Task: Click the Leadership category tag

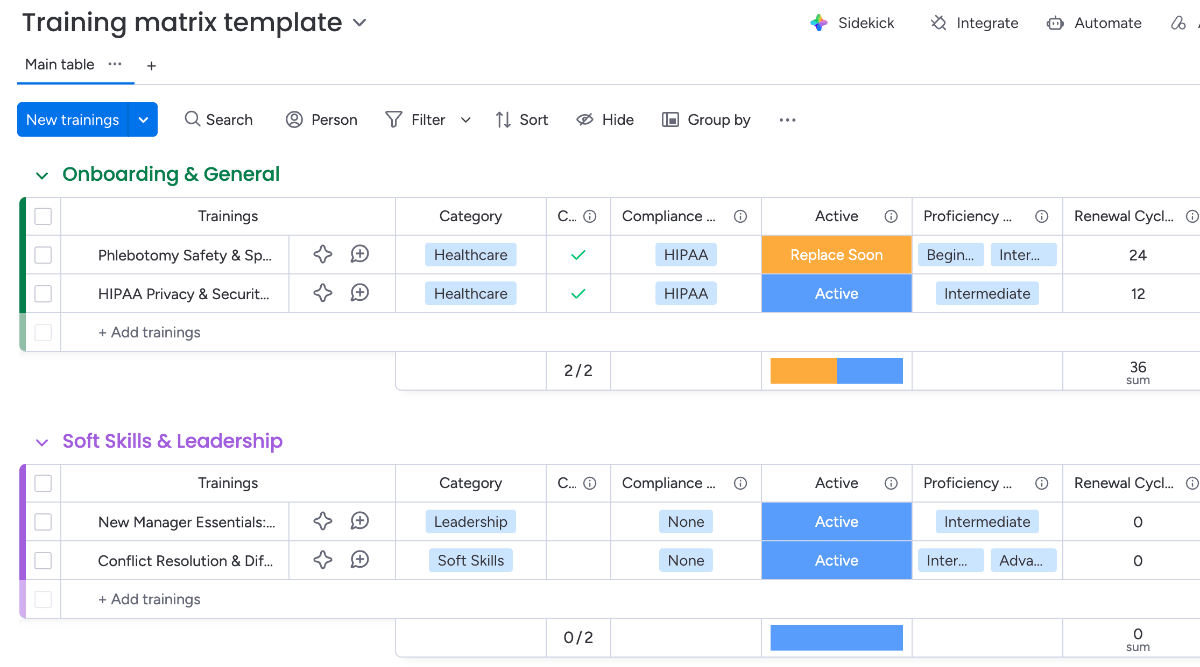Action: tap(471, 522)
